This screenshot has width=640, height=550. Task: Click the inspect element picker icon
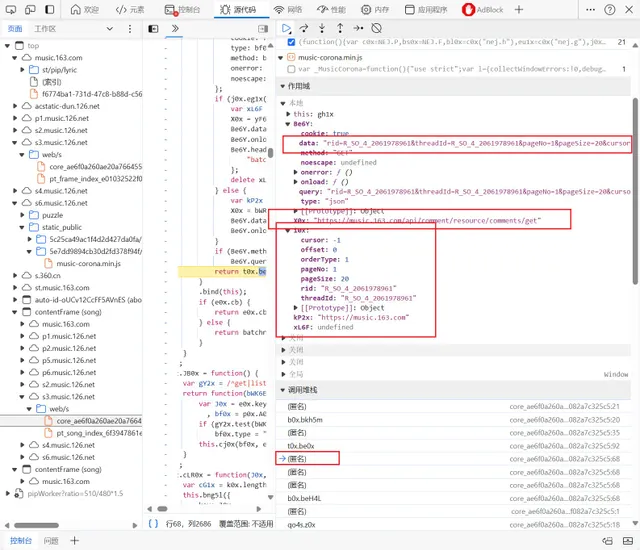[x=11, y=9]
